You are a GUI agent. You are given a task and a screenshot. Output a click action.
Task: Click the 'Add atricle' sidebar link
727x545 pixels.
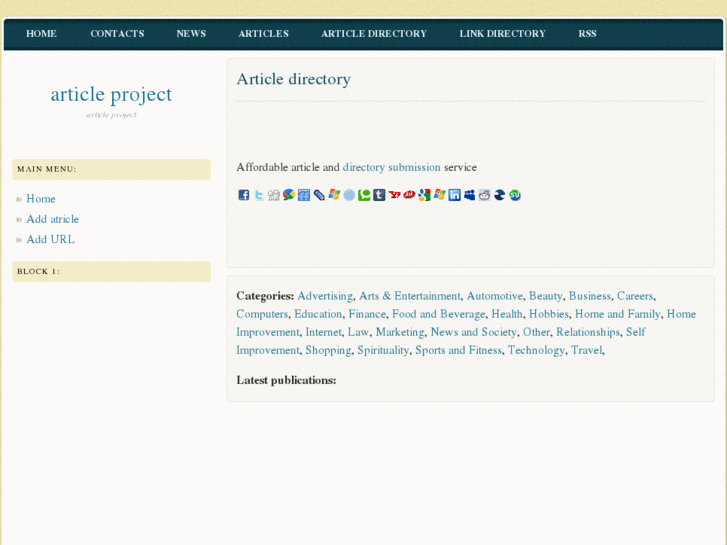pyautogui.click(x=52, y=219)
